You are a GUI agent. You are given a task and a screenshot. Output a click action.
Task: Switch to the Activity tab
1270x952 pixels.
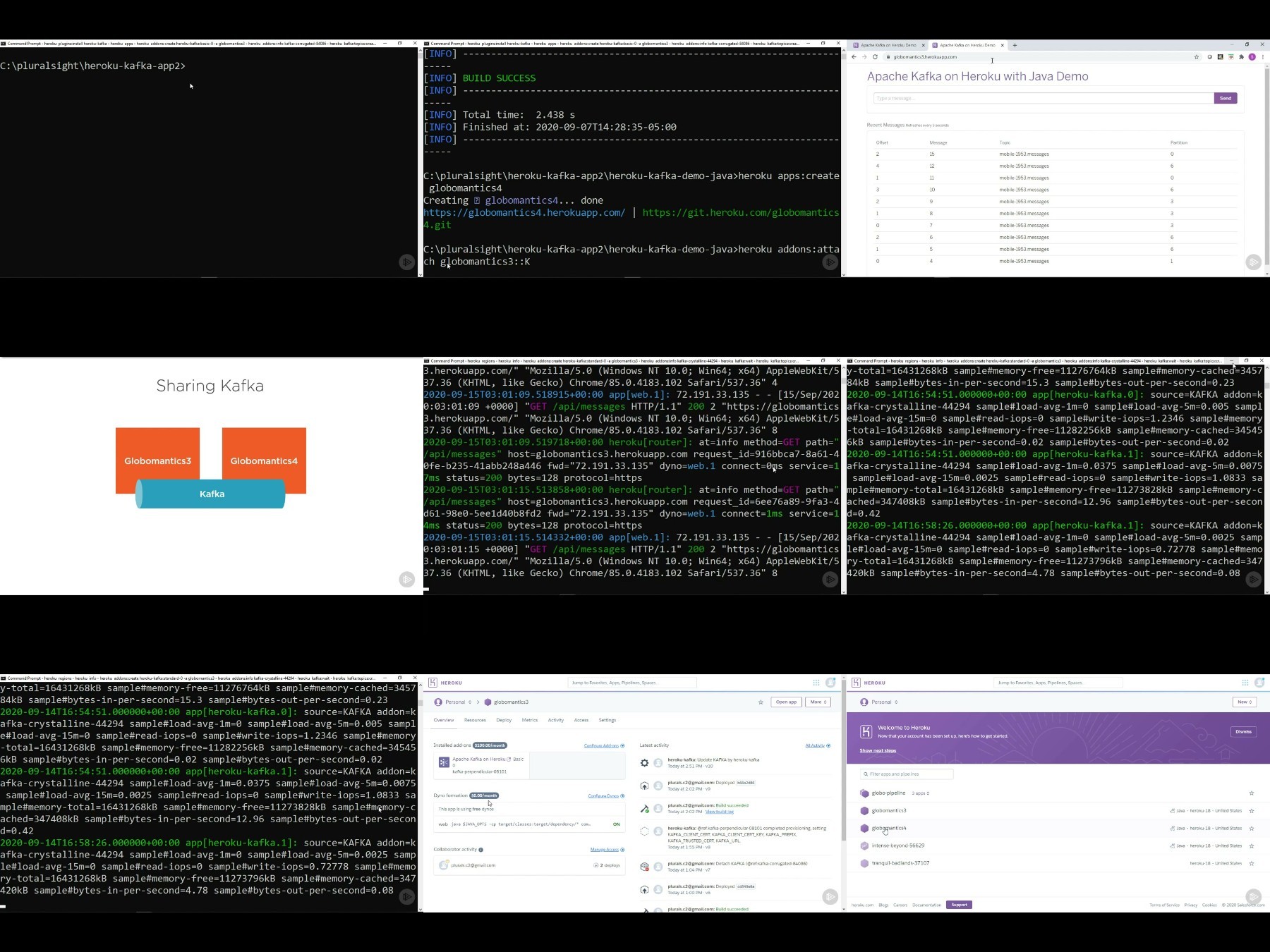pos(556,720)
